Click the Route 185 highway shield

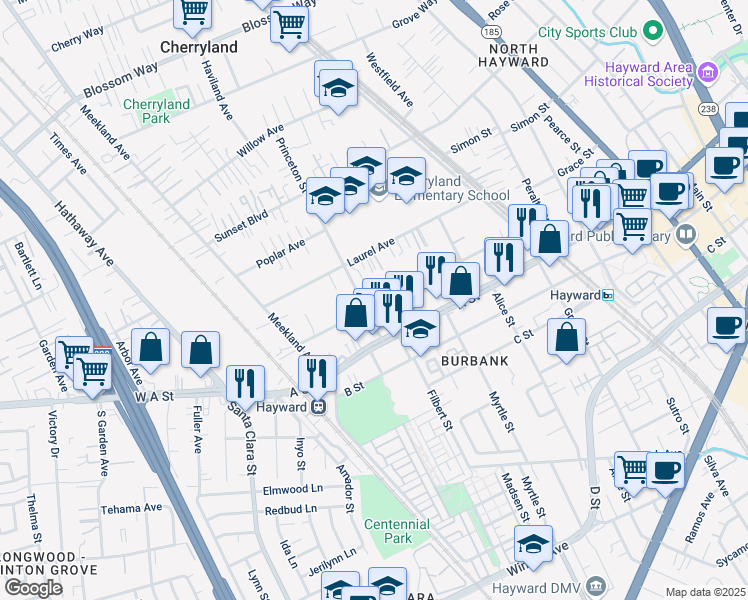pyautogui.click(x=491, y=32)
